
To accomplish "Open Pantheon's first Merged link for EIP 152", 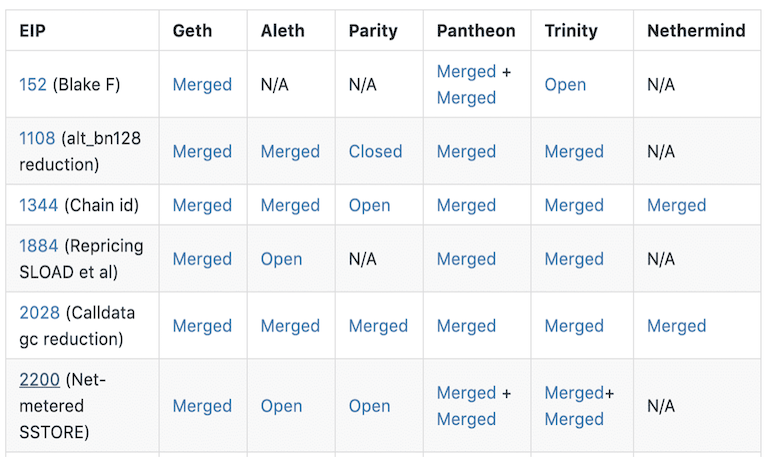I will (466, 72).
